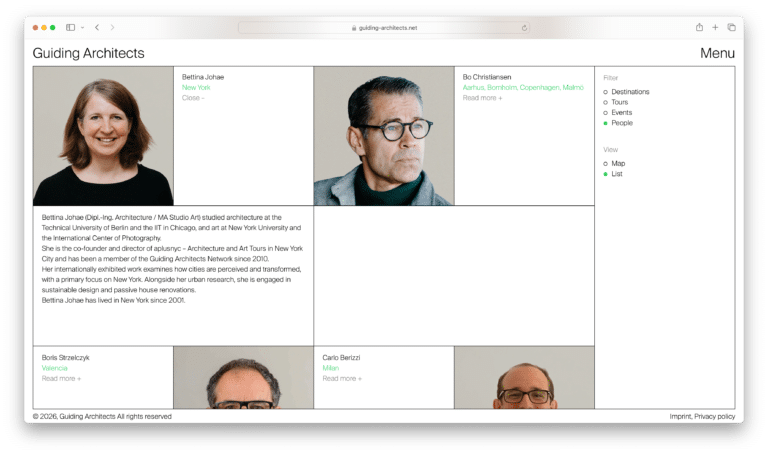The image size is (768, 455).
Task: Reload the page with refresh icon
Action: point(524,28)
